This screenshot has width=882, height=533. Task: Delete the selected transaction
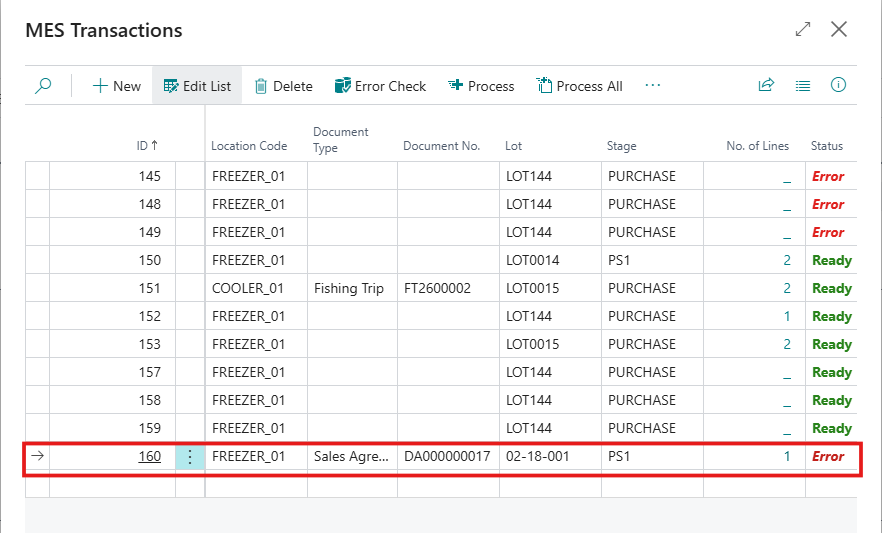[x=283, y=86]
